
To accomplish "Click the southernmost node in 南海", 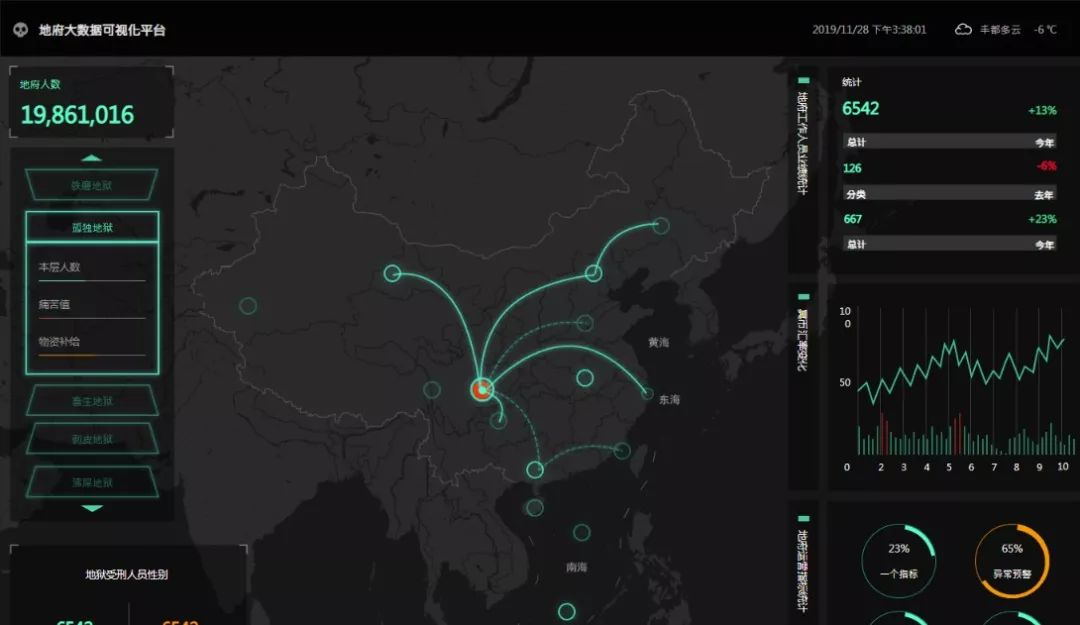I will (567, 611).
